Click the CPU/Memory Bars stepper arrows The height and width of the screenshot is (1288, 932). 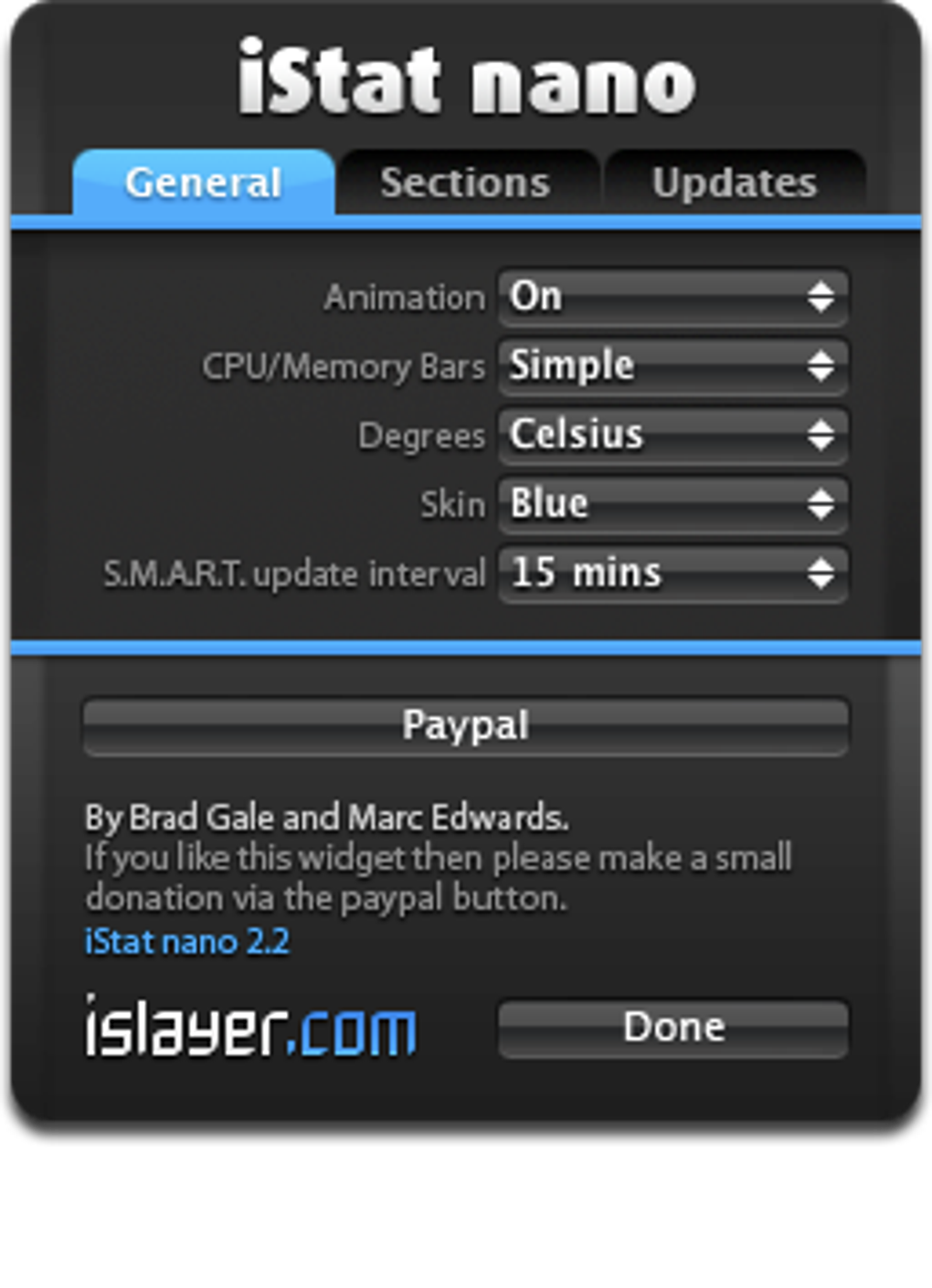point(821,366)
